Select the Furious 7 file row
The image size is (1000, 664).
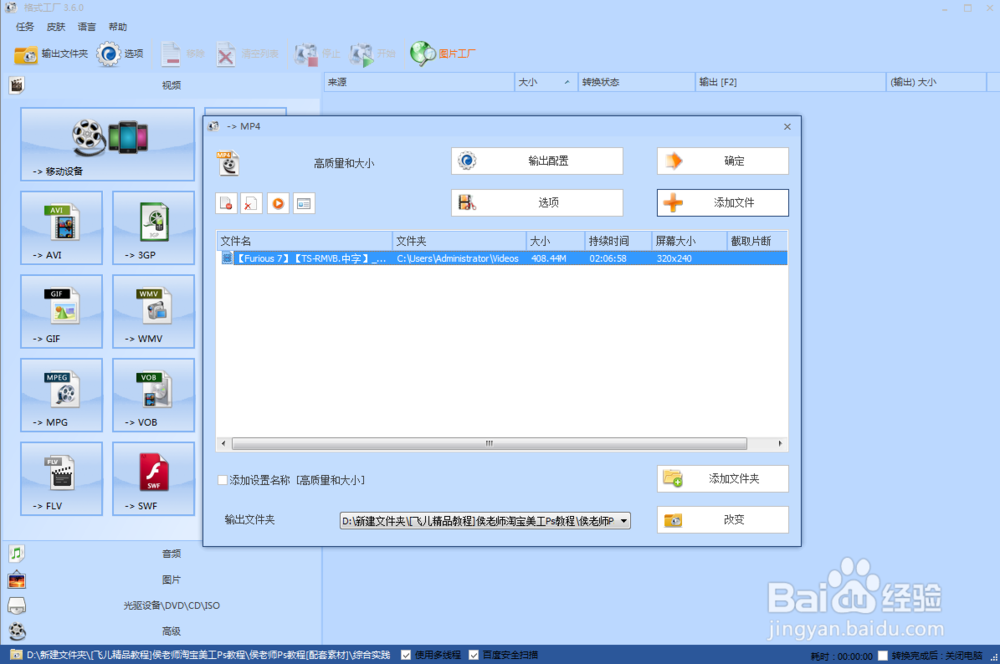point(502,258)
